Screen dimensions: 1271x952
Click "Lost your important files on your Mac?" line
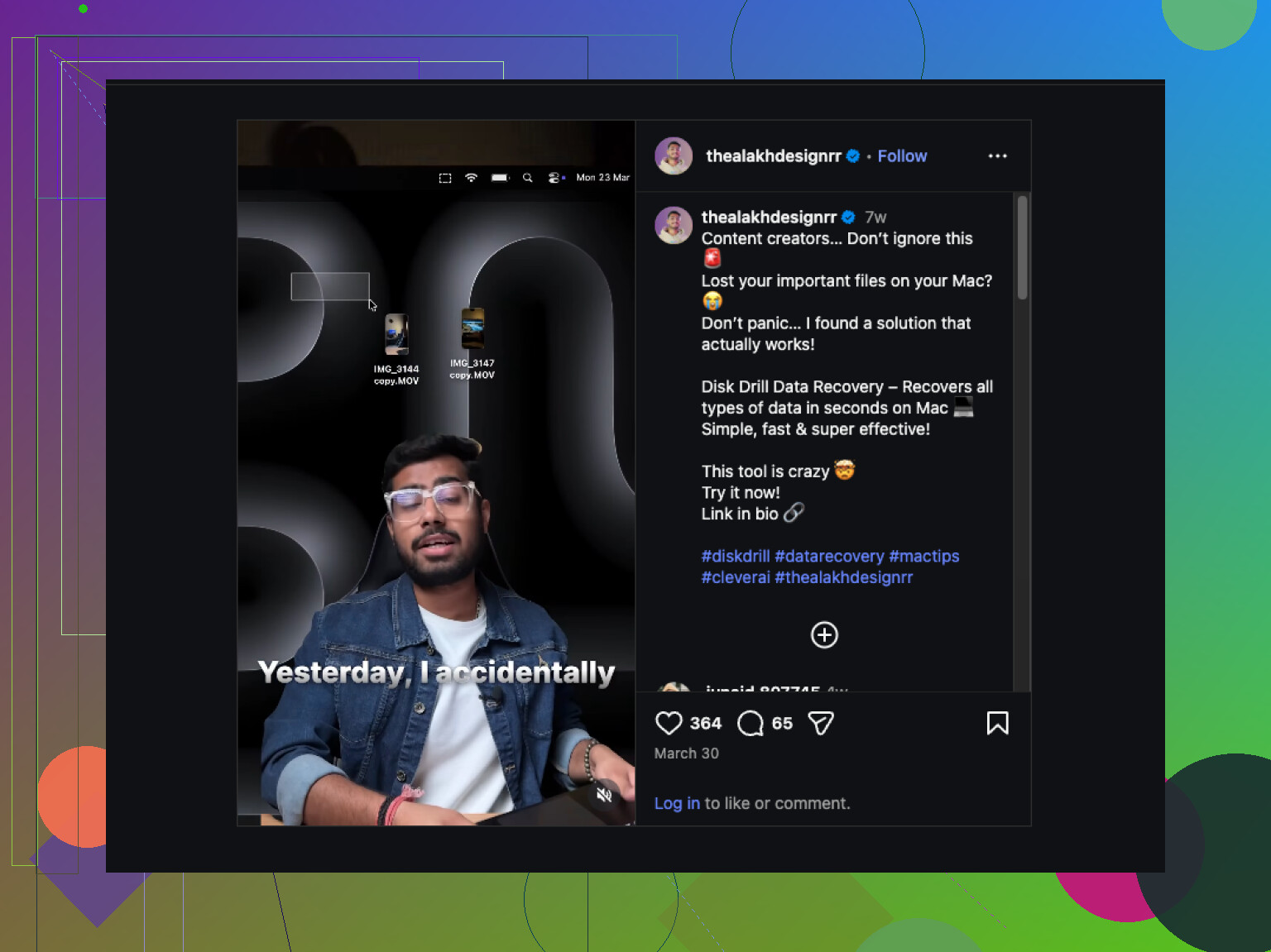(847, 281)
